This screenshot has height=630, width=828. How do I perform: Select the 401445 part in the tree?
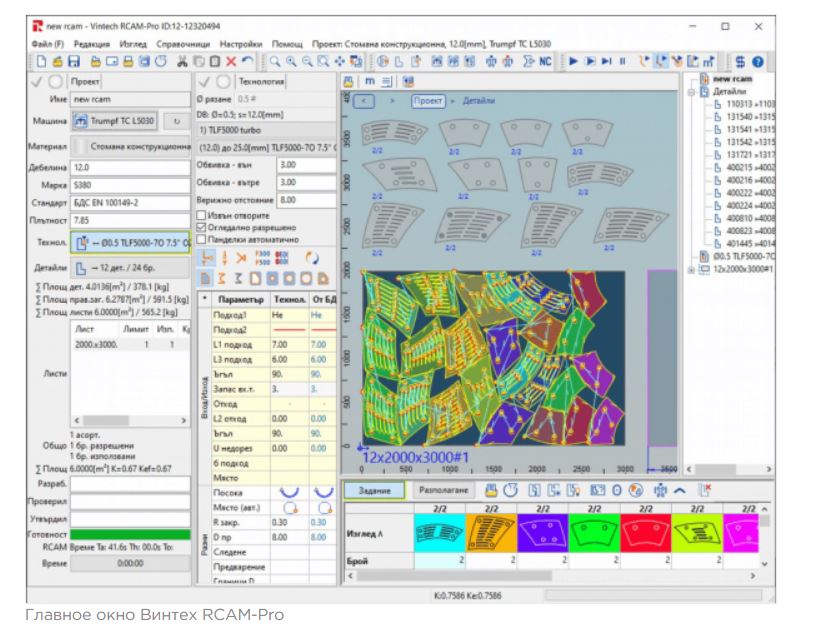click(745, 243)
